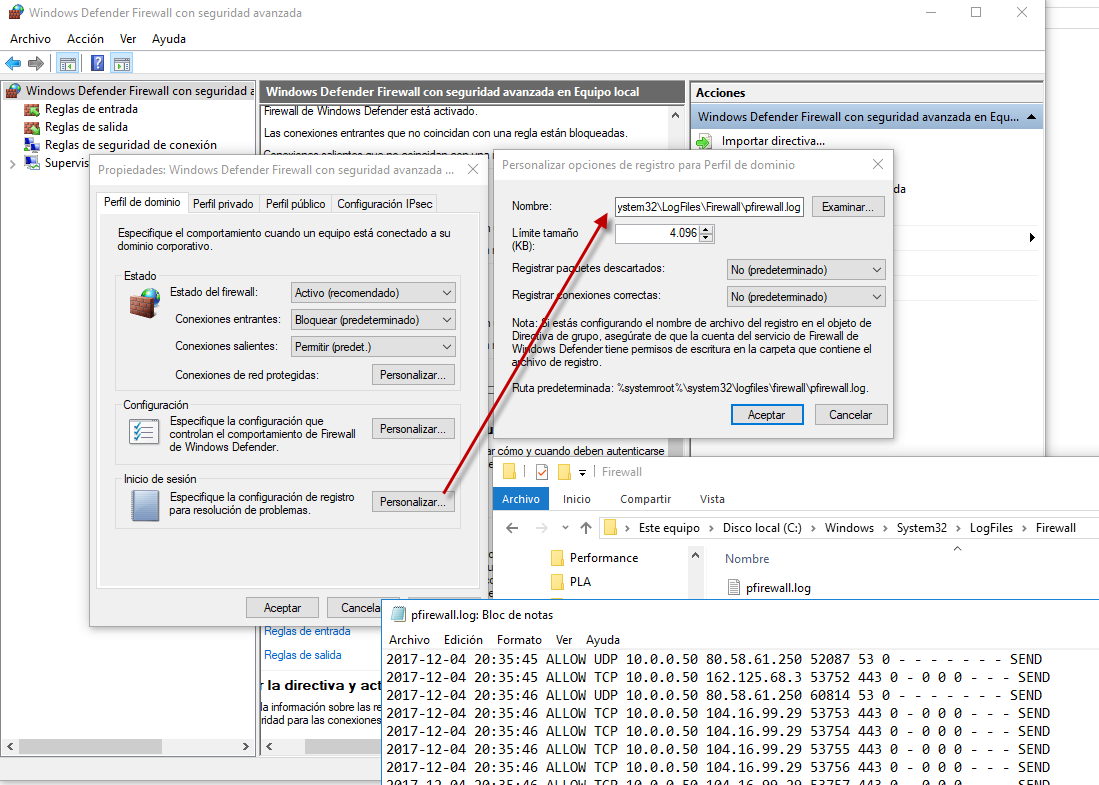This screenshot has height=785, width=1099.
Task: Collapse the Acciones section header arrow
Action: coord(1031,117)
